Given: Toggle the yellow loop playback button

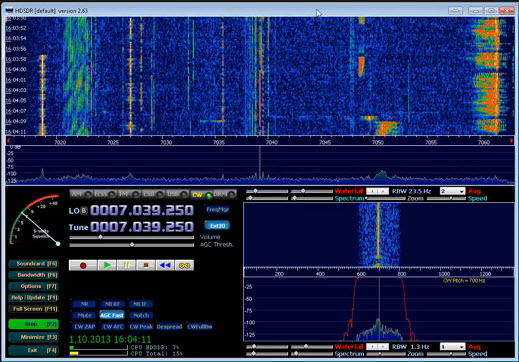Looking at the screenshot, I should coord(184,265).
